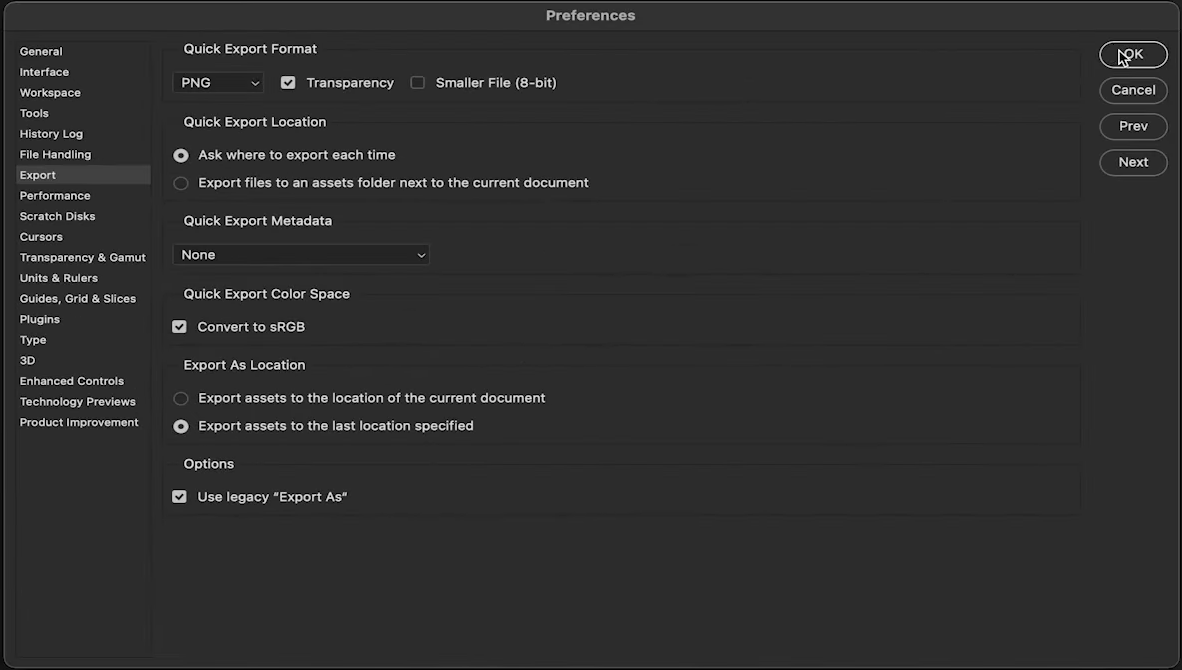
Task: Open the Performance preferences category
Action: point(55,196)
